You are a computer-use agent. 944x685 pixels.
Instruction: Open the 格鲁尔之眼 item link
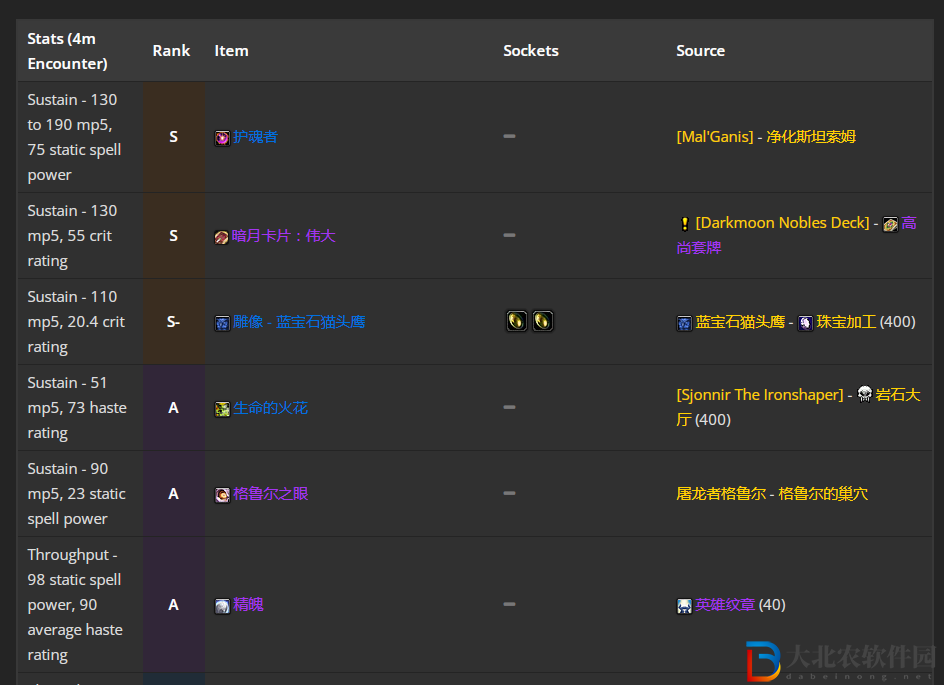270,494
